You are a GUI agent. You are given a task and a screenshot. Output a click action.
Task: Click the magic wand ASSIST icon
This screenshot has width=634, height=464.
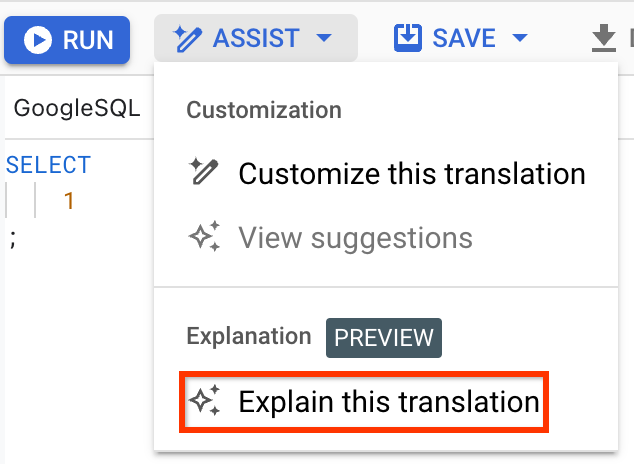[x=187, y=39]
